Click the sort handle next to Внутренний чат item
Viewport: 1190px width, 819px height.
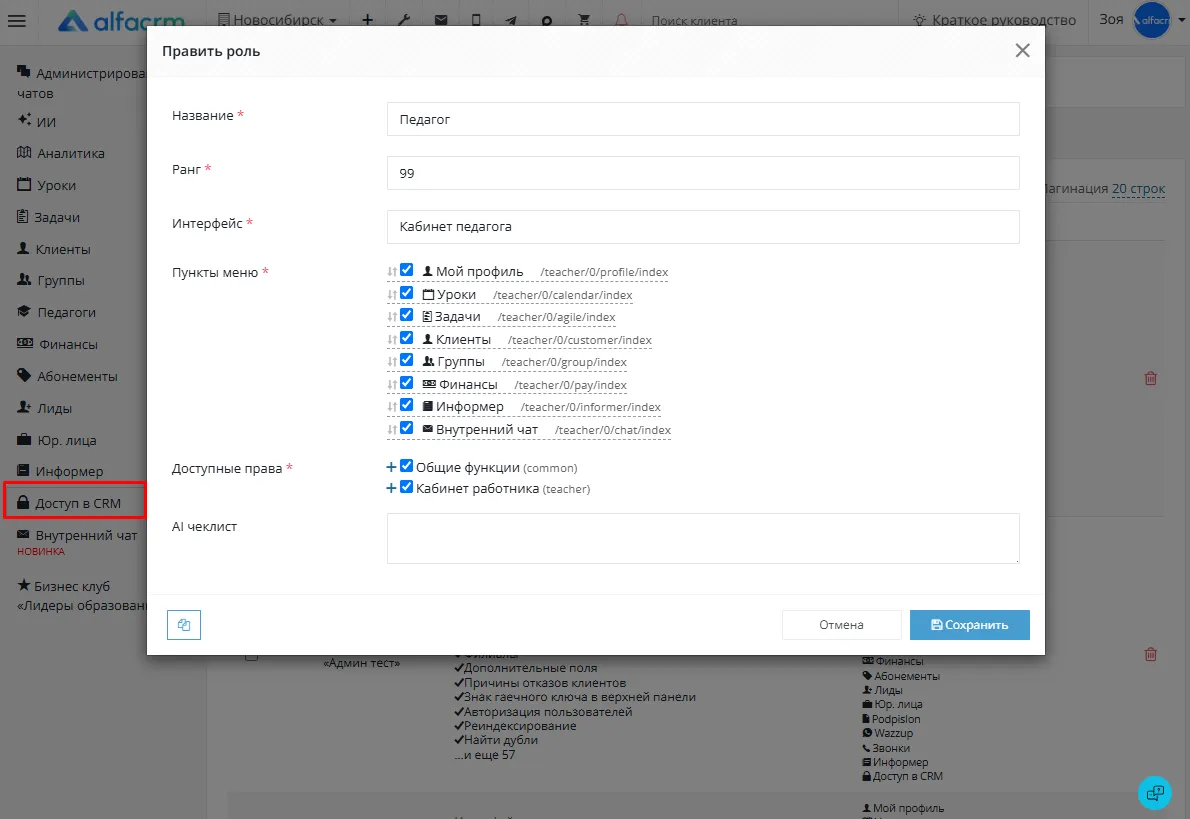[x=392, y=430]
